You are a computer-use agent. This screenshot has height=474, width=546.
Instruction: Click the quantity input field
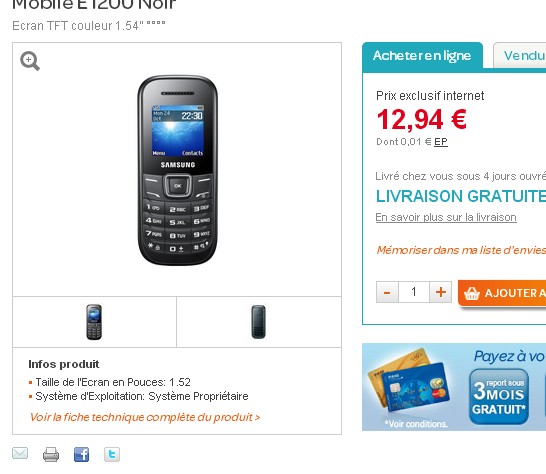click(x=414, y=292)
